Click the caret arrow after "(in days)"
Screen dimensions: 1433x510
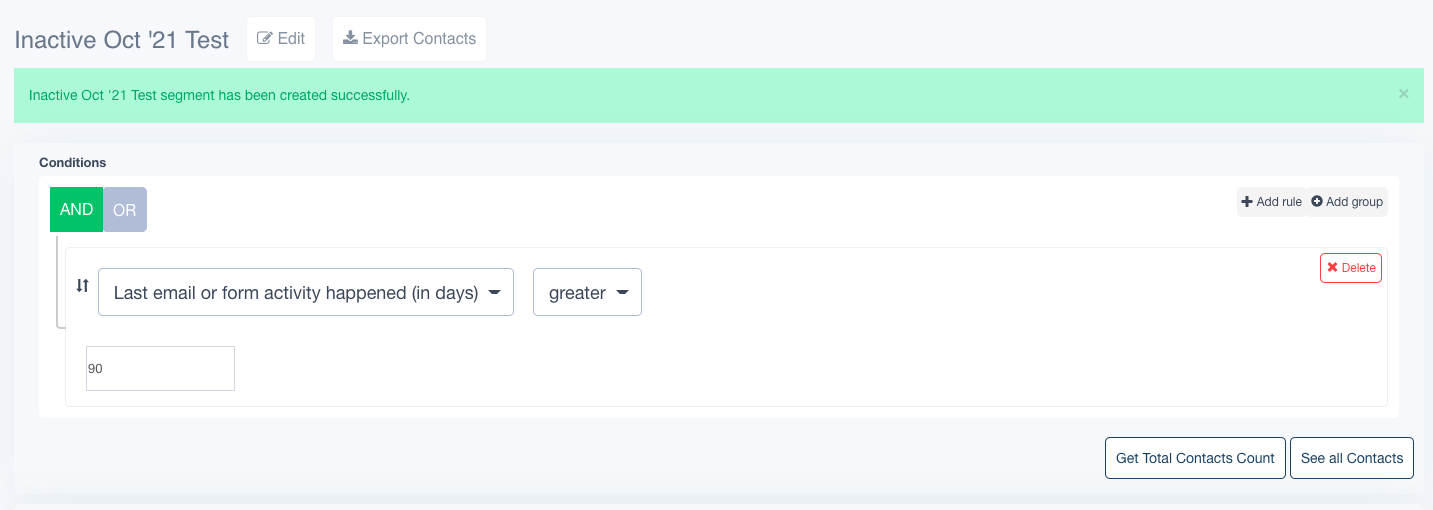(494, 293)
